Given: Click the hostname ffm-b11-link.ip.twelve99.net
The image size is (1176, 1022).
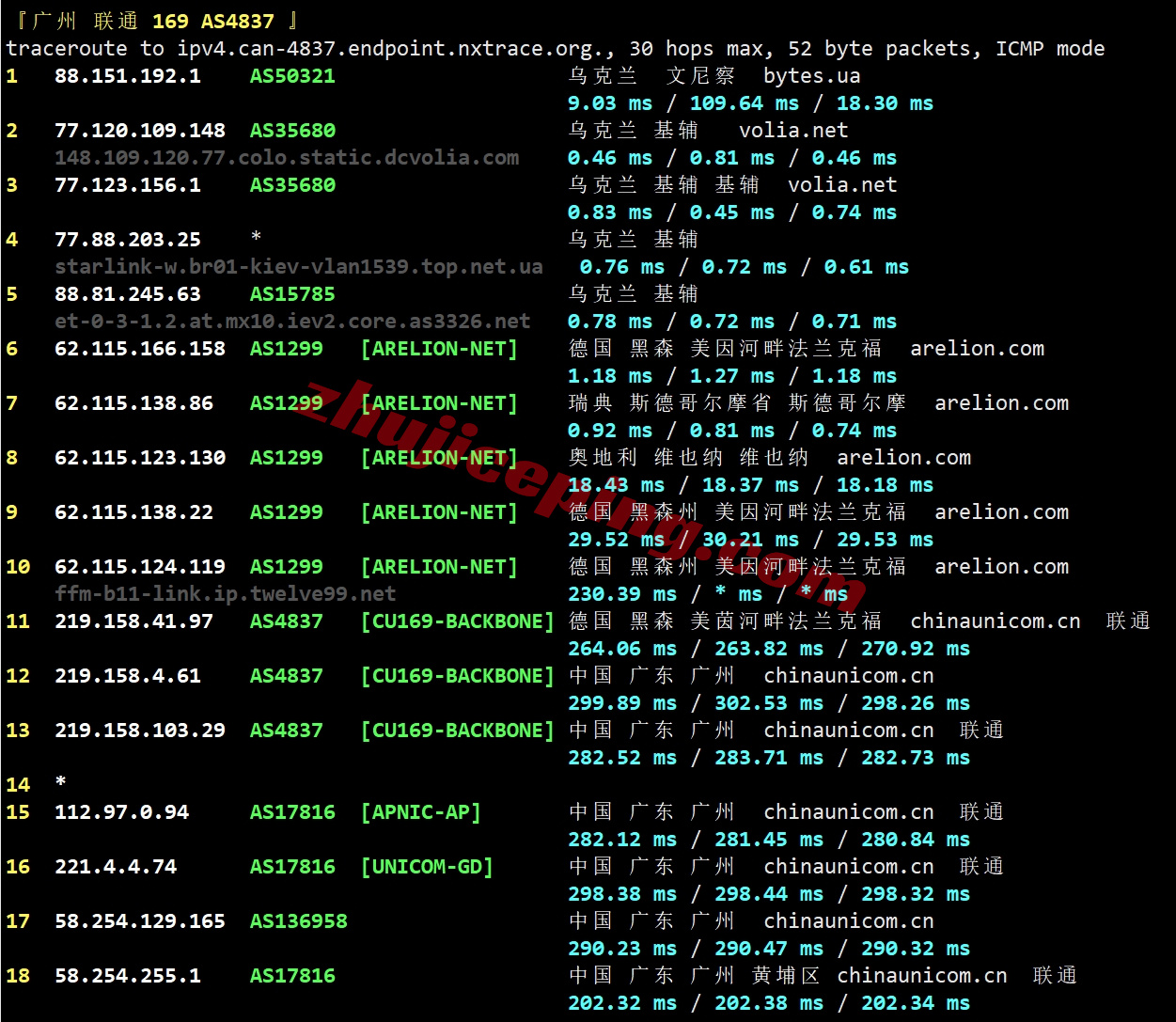Looking at the screenshot, I should (x=226, y=594).
